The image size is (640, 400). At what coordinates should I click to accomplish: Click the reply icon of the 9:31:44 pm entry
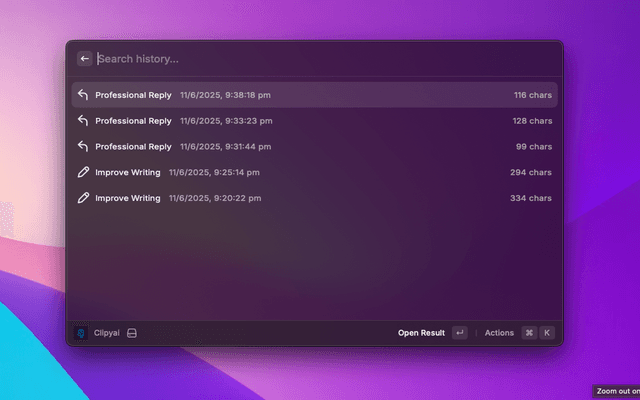click(84, 147)
